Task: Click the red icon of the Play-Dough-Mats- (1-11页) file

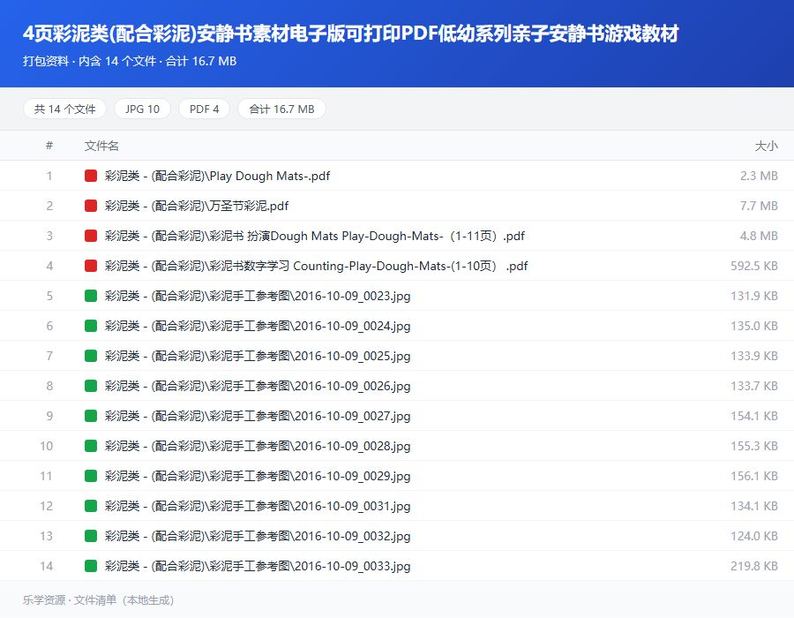Action: (x=91, y=236)
